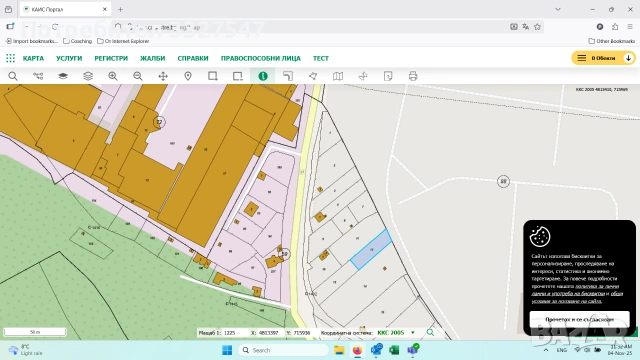Open the РЕГИСТРИ menu
The width and height of the screenshot is (640, 360).
111,58
